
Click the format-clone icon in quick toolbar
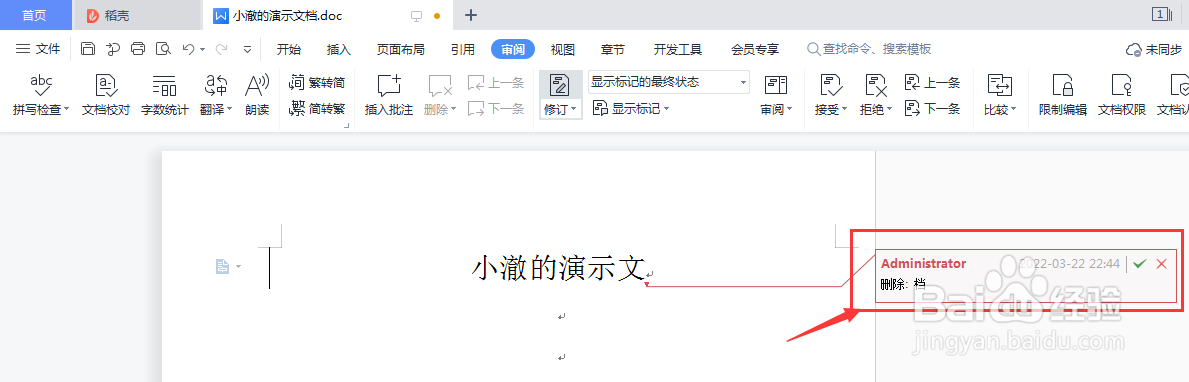coord(113,49)
